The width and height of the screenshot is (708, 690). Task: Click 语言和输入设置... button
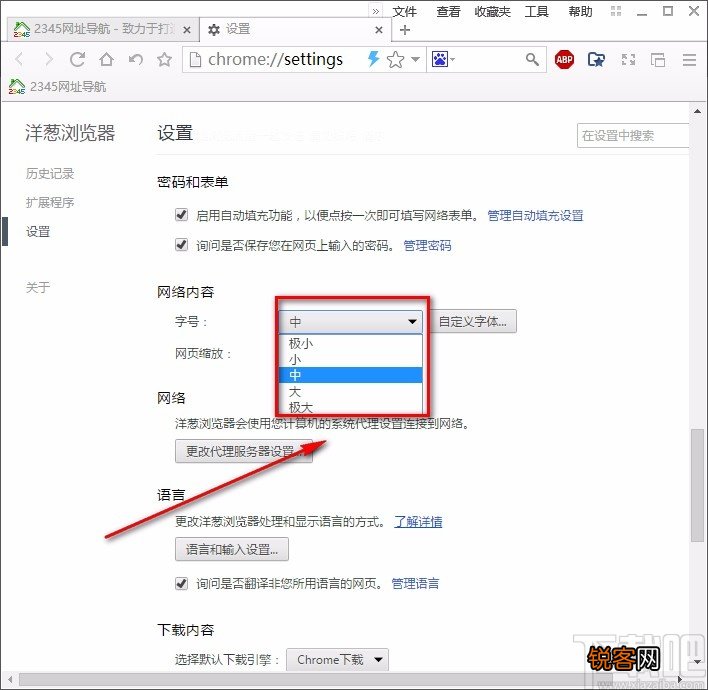click(x=232, y=549)
